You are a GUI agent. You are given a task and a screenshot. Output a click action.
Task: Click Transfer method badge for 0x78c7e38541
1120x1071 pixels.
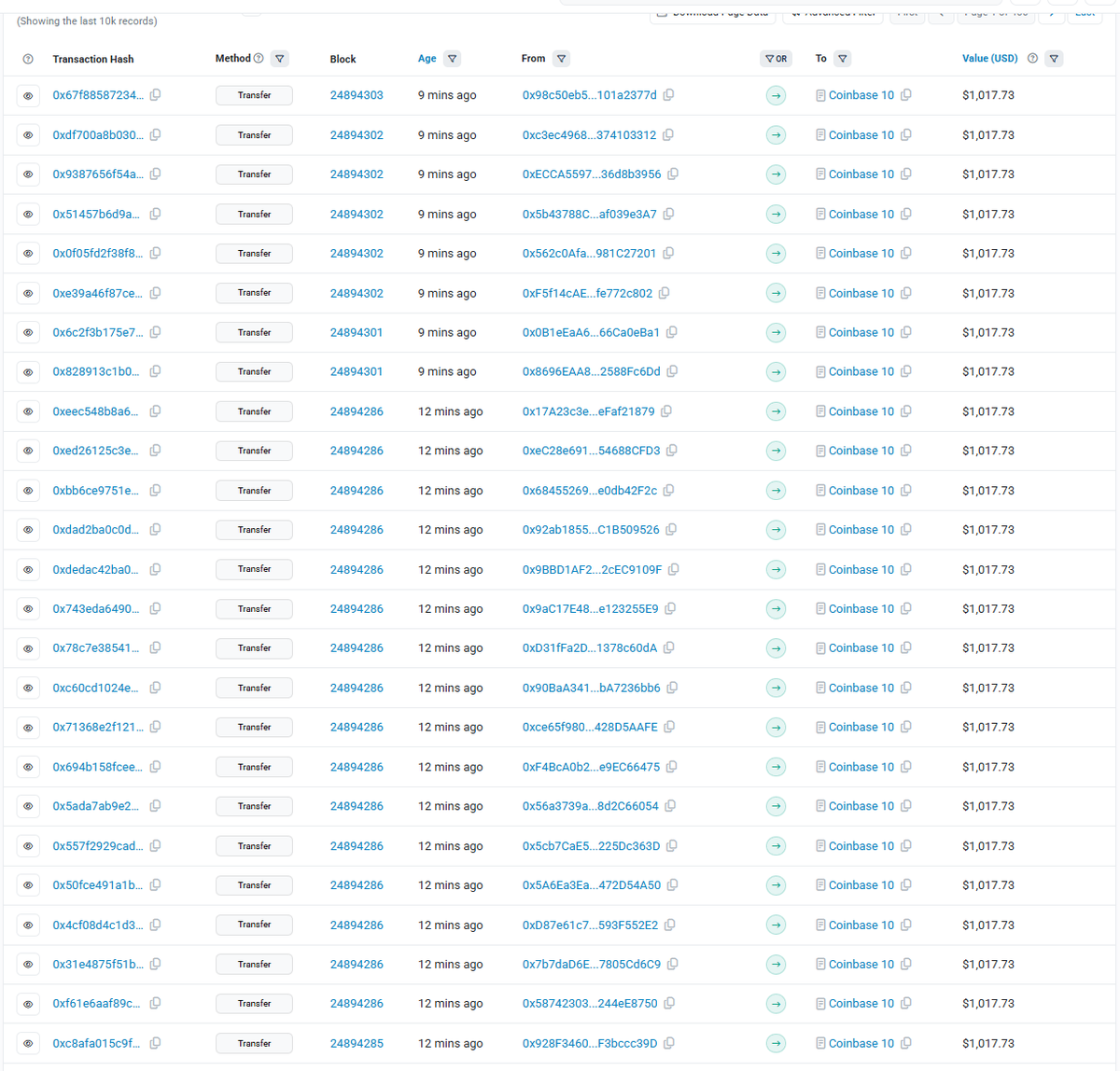[254, 648]
